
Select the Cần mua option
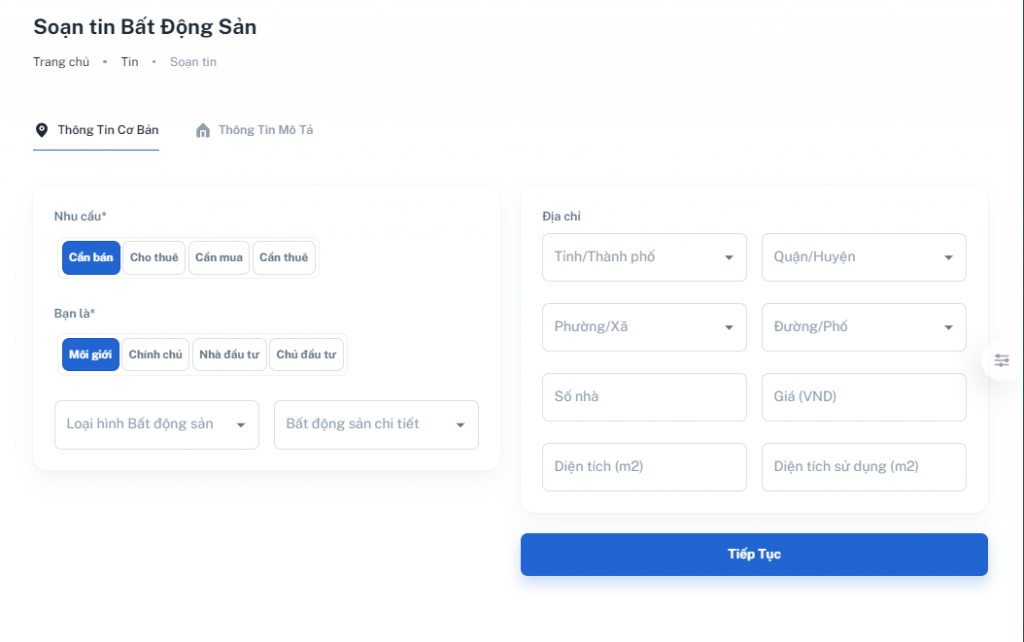pyautogui.click(x=219, y=257)
